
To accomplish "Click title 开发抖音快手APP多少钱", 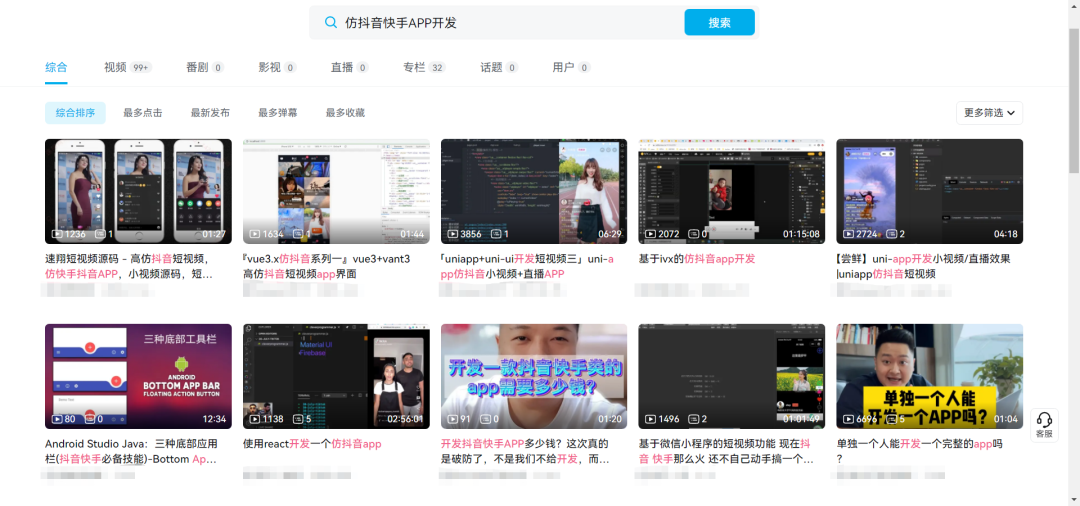I will point(525,452).
